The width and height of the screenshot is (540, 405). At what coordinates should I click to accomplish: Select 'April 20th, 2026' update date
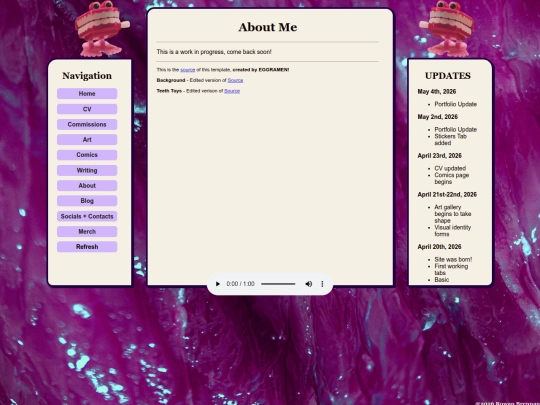point(439,247)
